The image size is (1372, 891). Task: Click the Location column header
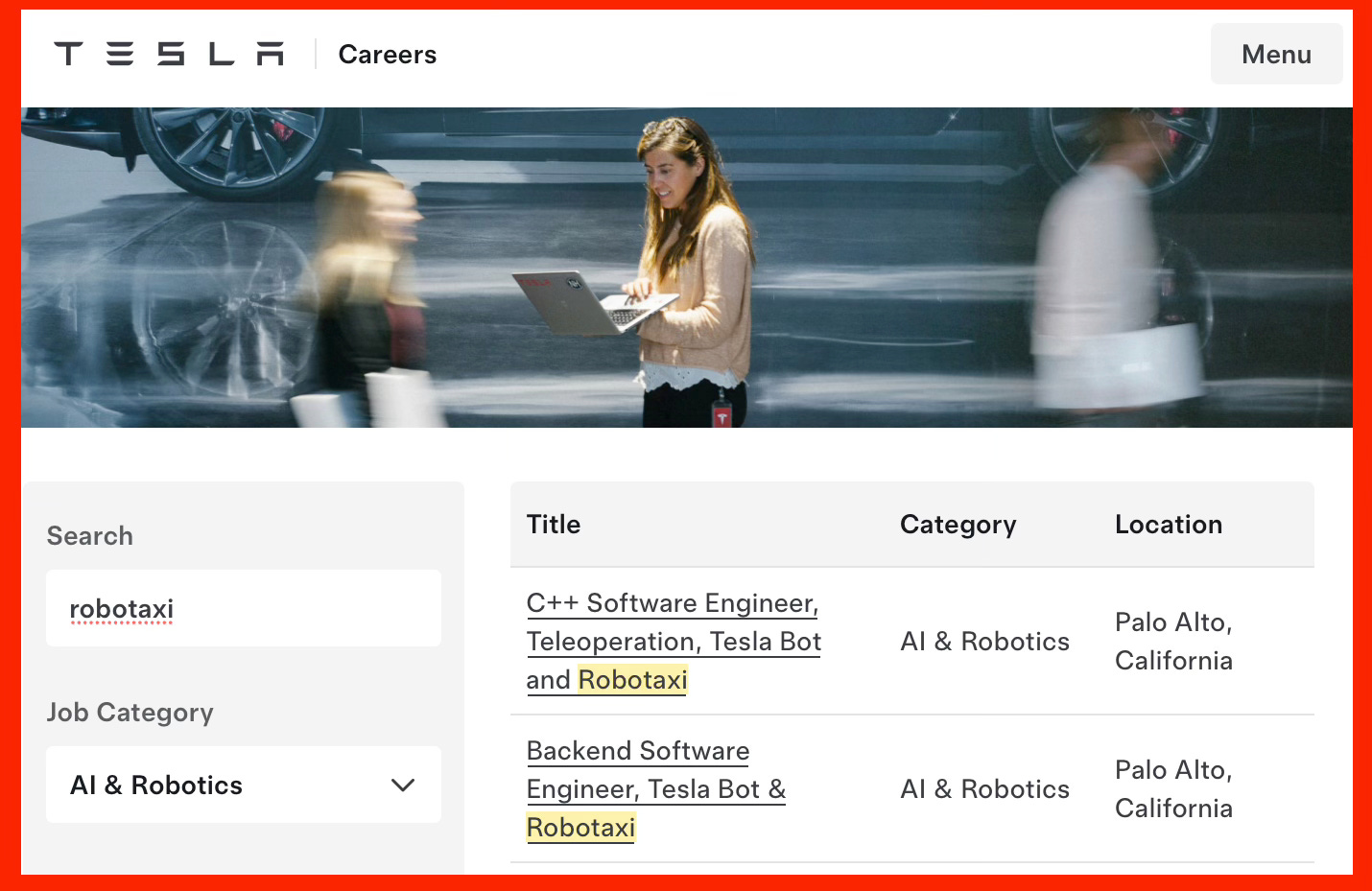(1169, 525)
